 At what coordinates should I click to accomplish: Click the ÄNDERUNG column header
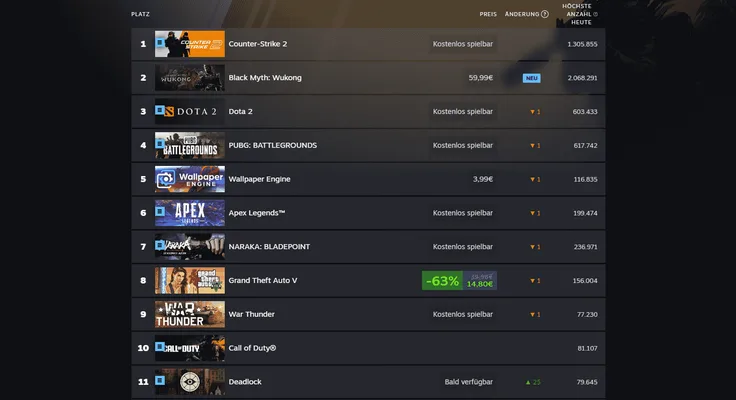522,14
